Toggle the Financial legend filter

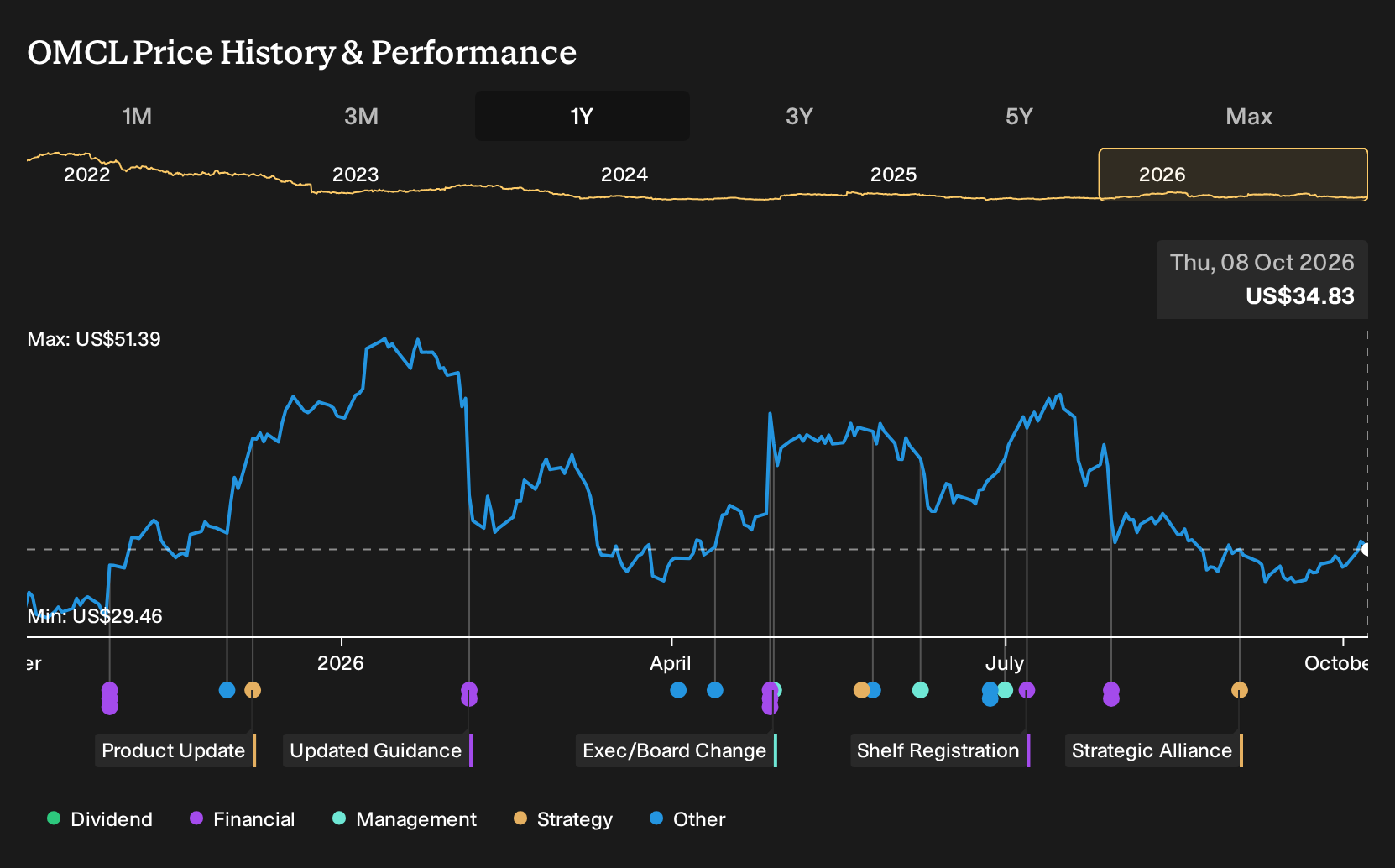(243, 819)
